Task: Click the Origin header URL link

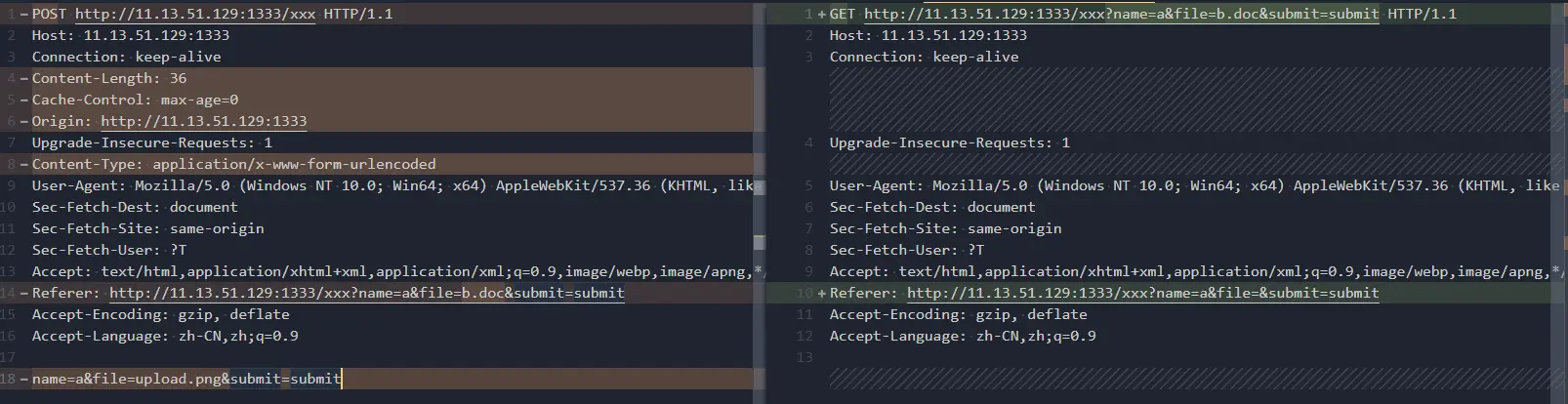Action: (x=204, y=121)
